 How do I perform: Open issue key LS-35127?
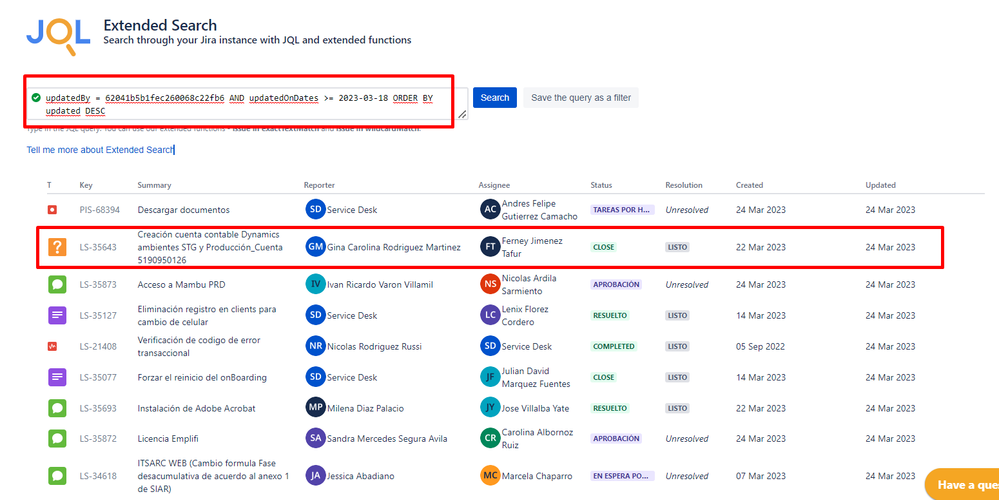pos(98,315)
